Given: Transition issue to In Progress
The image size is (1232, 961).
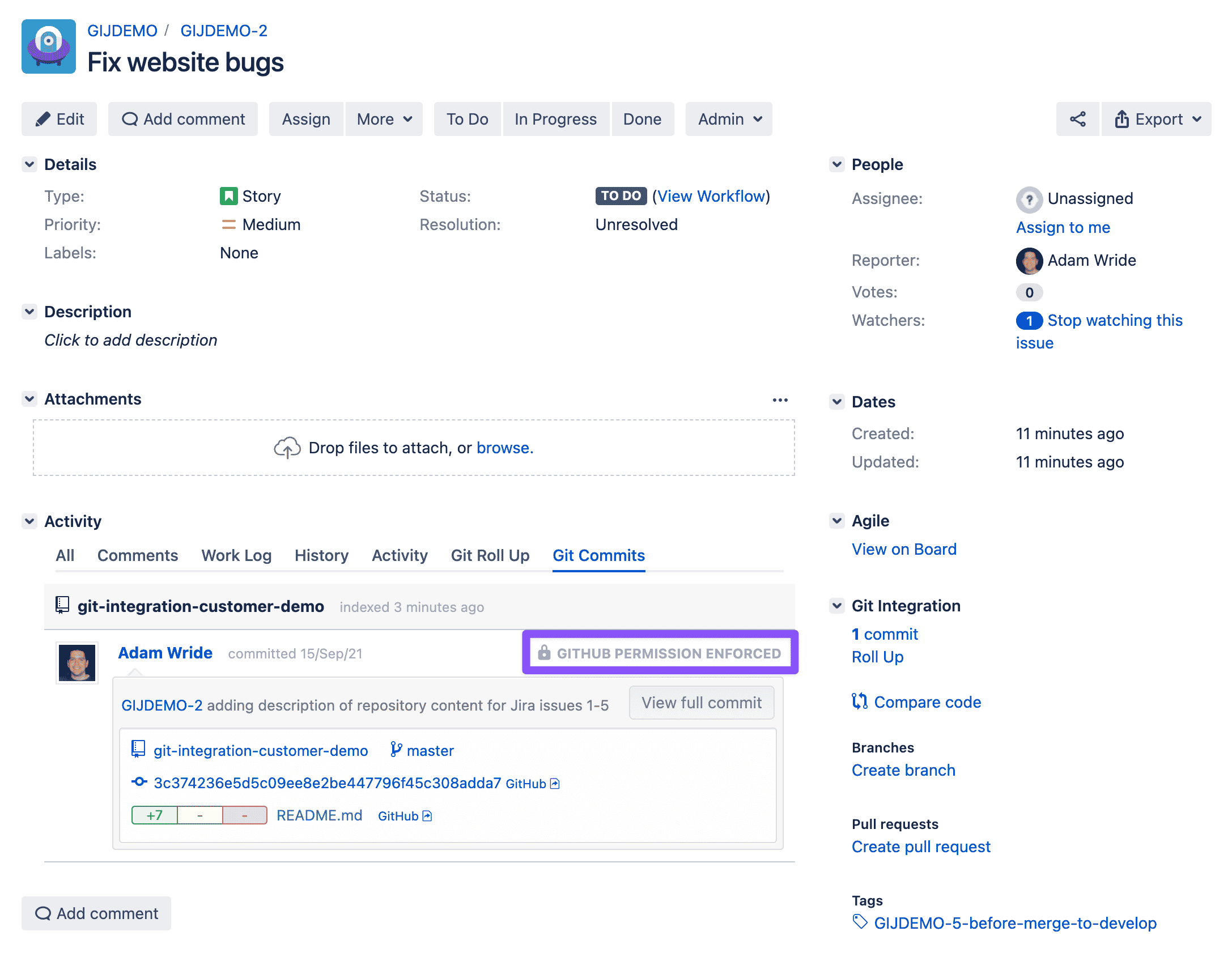Looking at the screenshot, I should pyautogui.click(x=555, y=119).
